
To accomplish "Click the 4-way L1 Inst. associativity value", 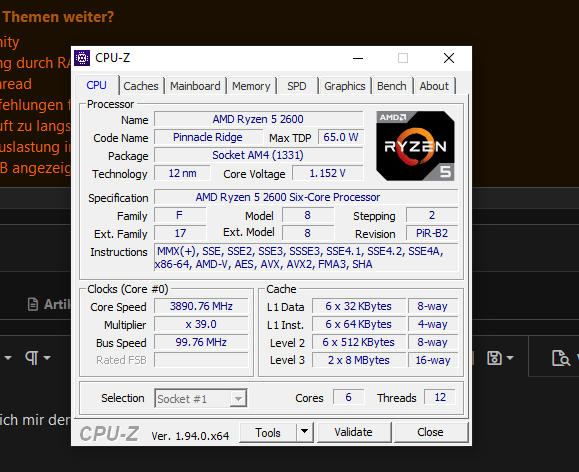I will [x=433, y=324].
